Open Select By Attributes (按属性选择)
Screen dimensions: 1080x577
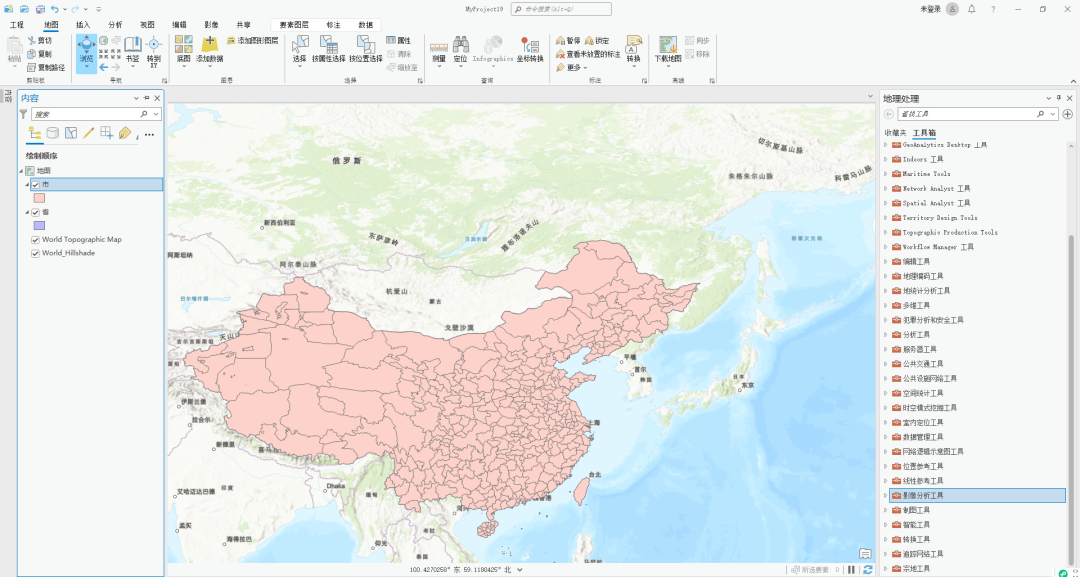tap(329, 50)
